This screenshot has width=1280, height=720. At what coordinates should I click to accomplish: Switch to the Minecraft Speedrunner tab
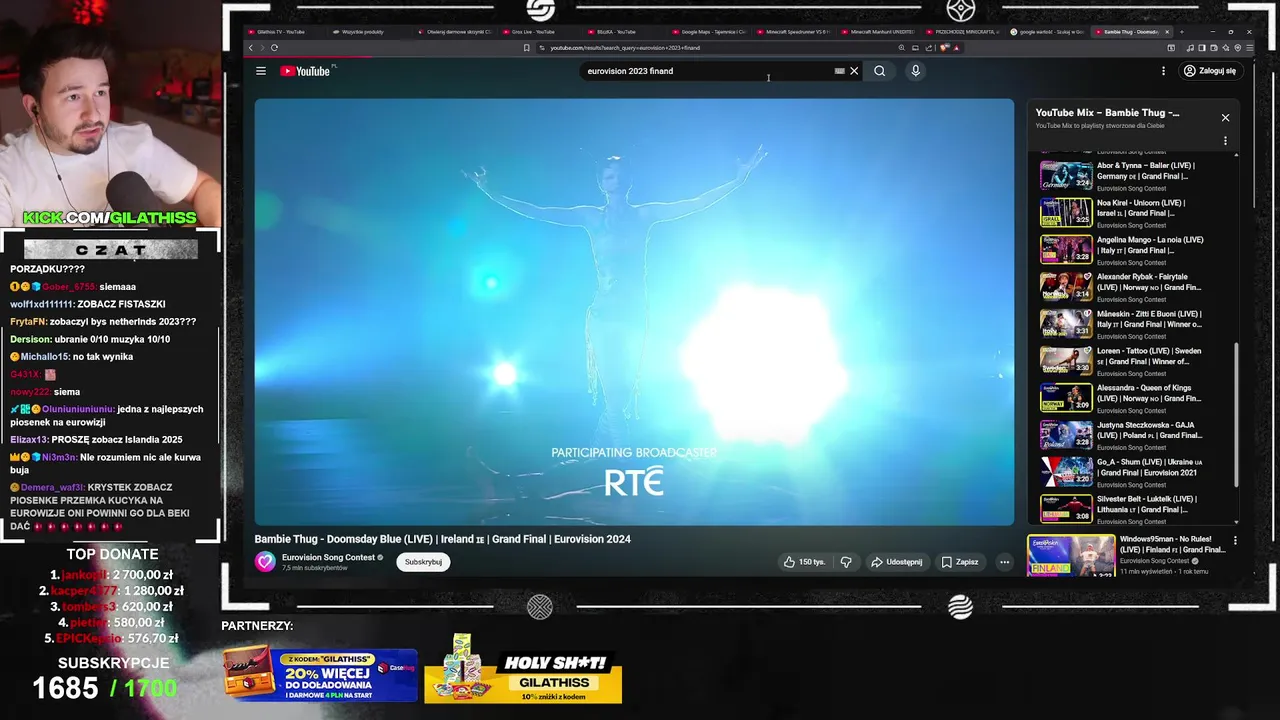click(x=795, y=32)
